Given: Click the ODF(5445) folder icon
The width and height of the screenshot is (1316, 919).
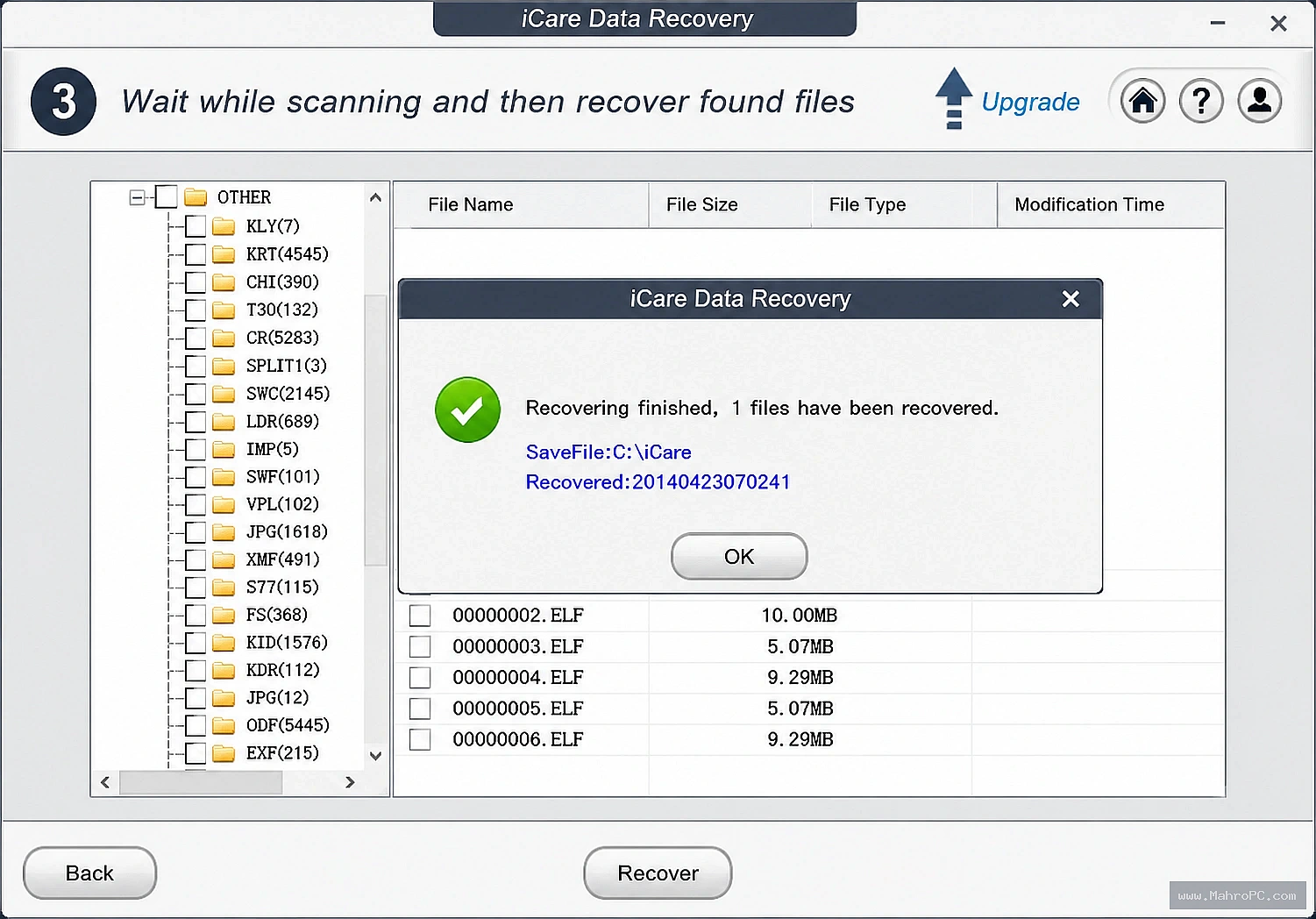Looking at the screenshot, I should 224,725.
